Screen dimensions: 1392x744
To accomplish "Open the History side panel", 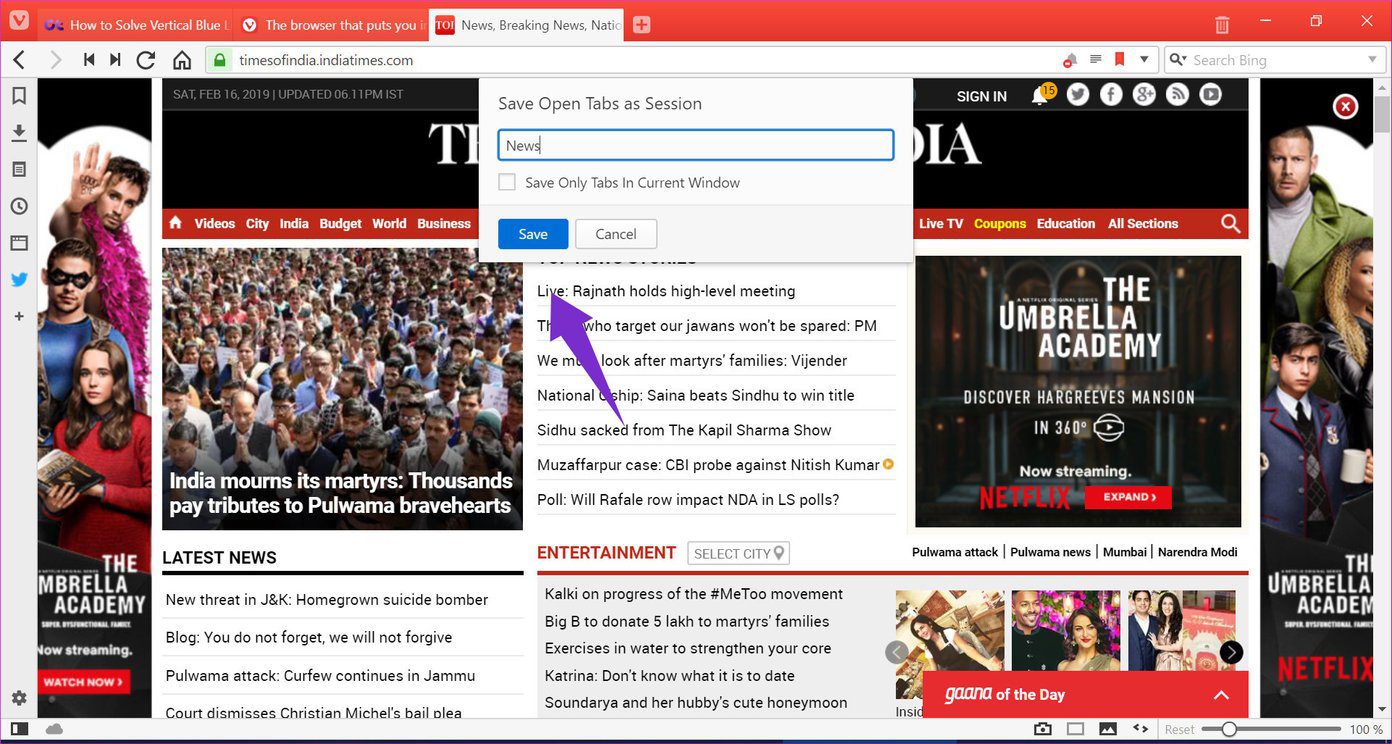I will pos(19,206).
